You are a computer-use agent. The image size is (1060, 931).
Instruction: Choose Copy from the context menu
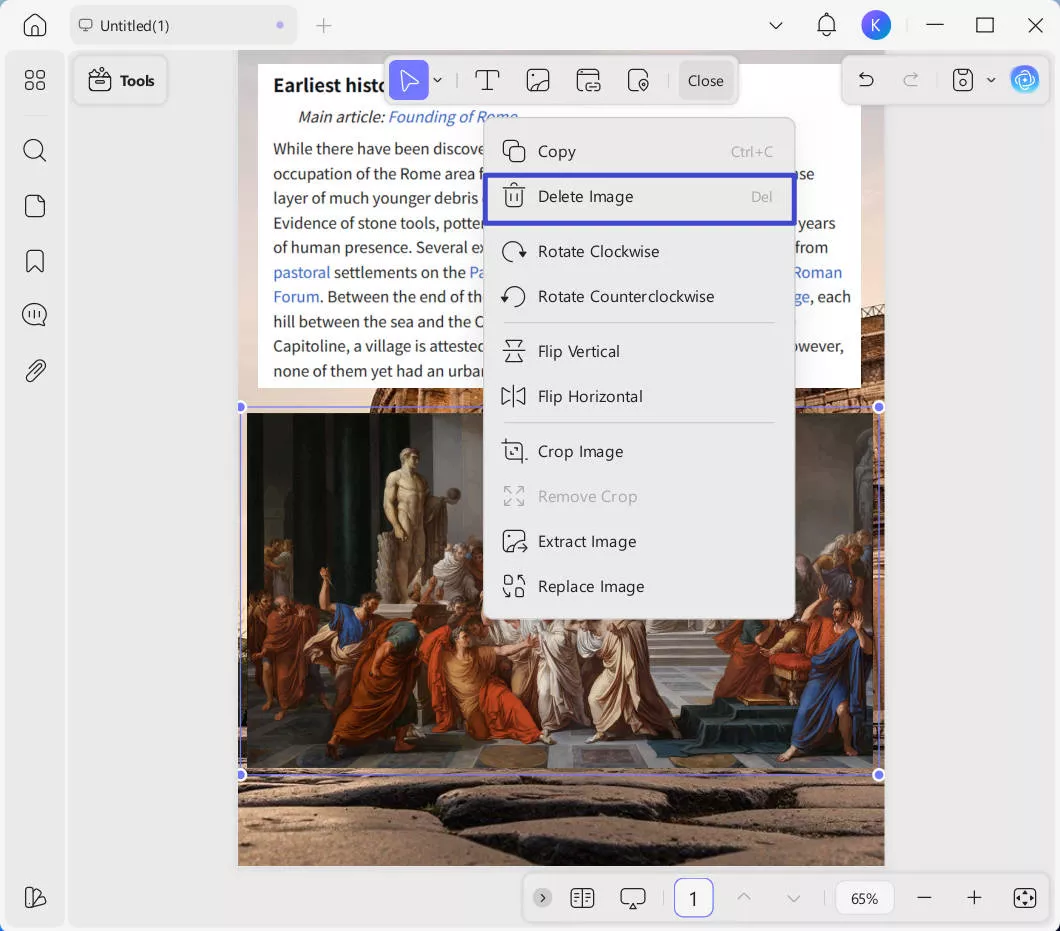639,151
